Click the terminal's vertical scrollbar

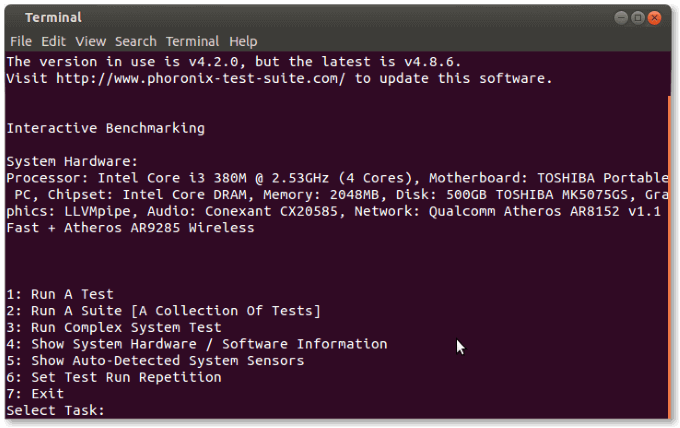coord(669,250)
